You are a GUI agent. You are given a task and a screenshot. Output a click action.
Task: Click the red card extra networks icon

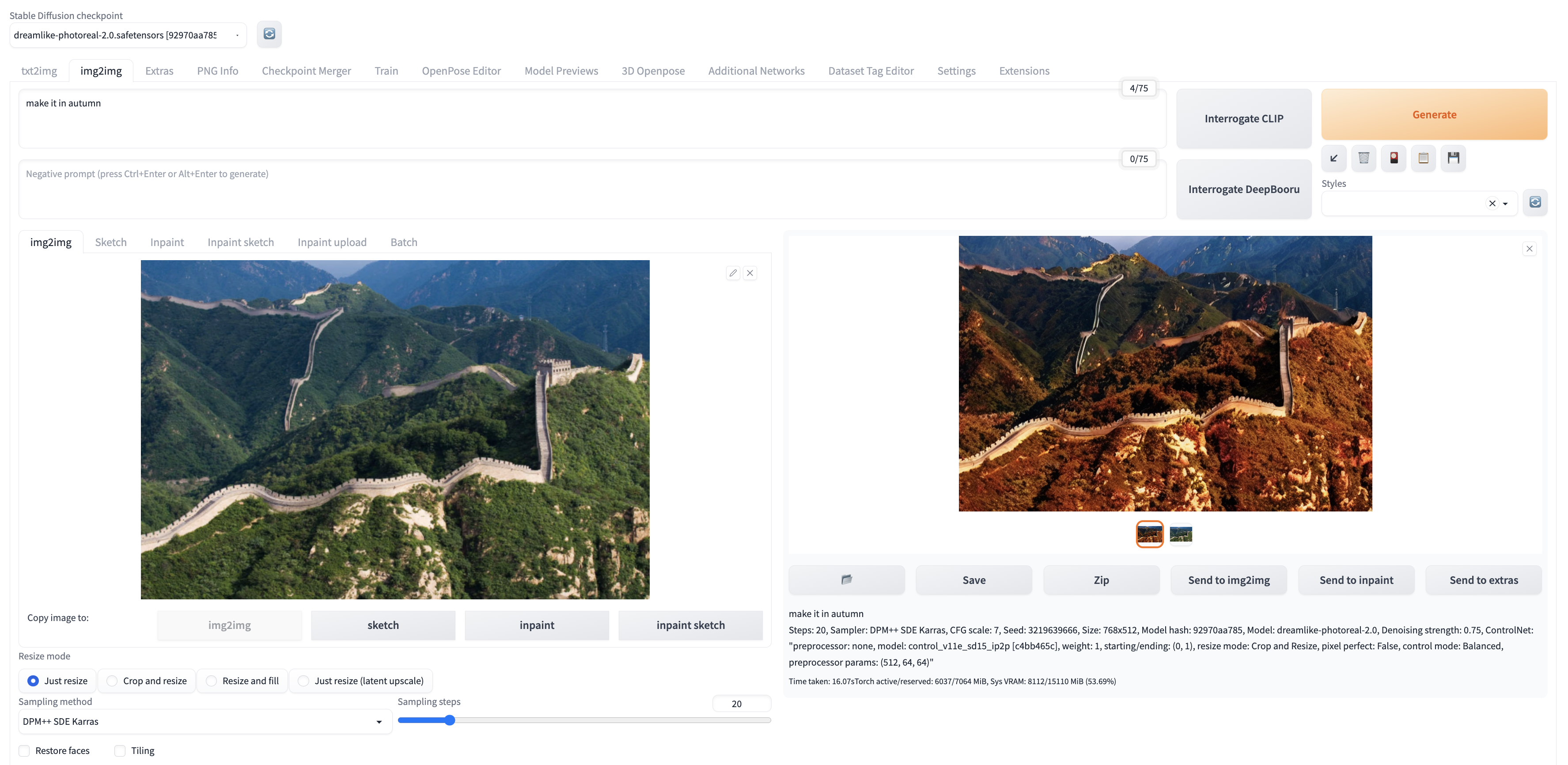click(1393, 158)
